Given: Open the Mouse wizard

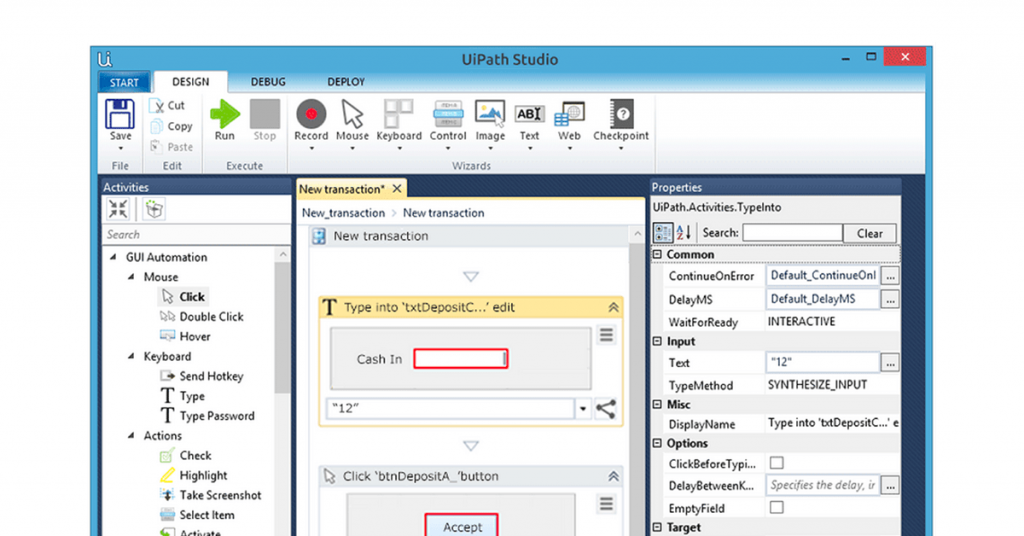Looking at the screenshot, I should (352, 120).
